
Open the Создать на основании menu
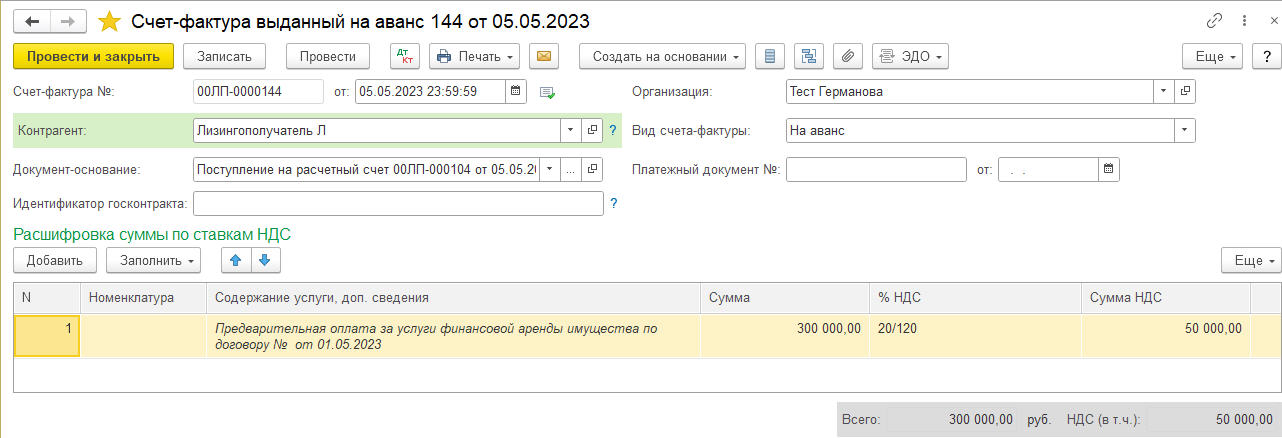(x=662, y=56)
